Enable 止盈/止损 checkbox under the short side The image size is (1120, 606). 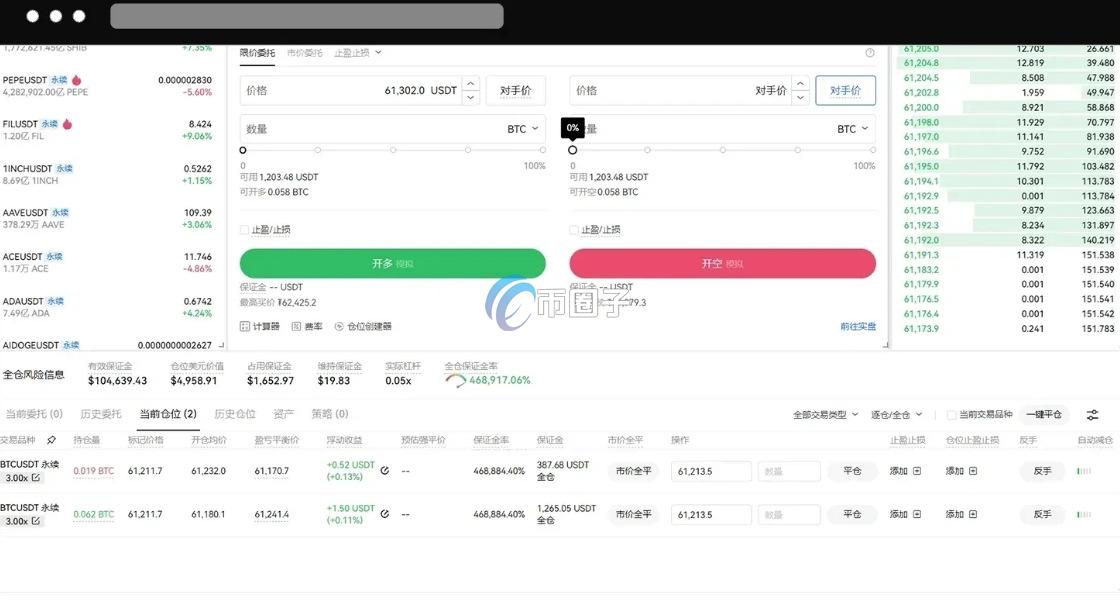click(573, 230)
